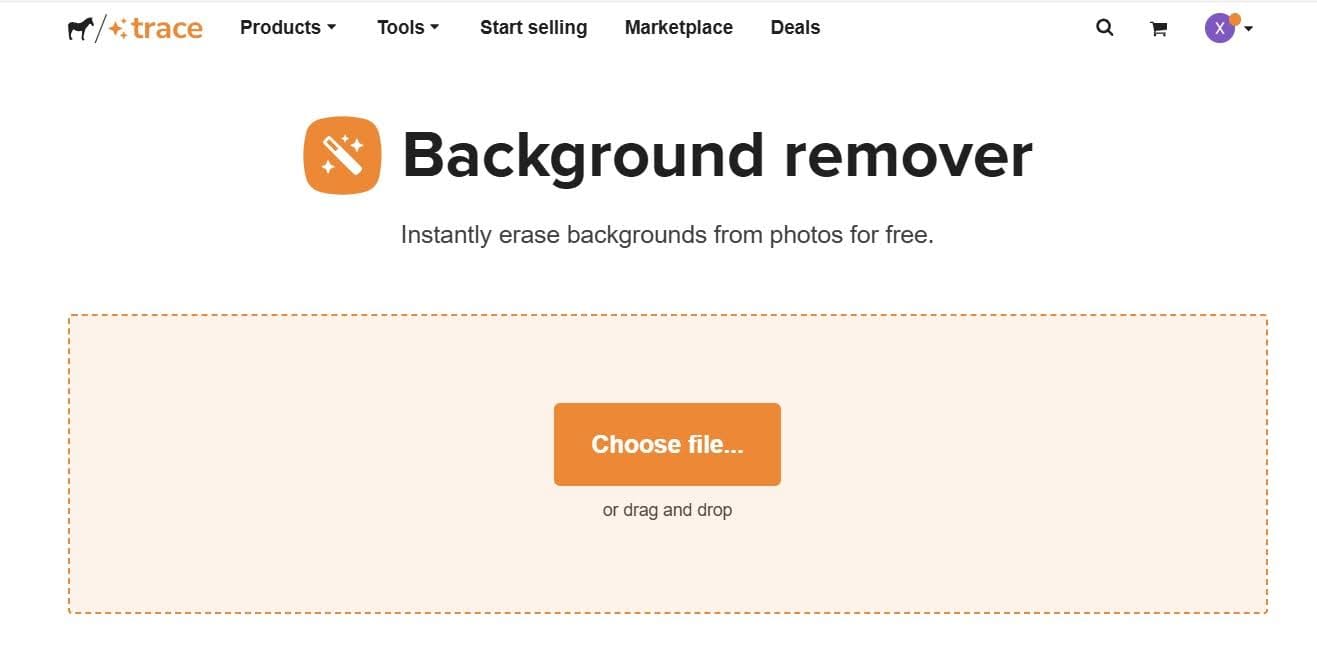
Task: Click the orange notification dot on avatar
Action: (x=1235, y=19)
